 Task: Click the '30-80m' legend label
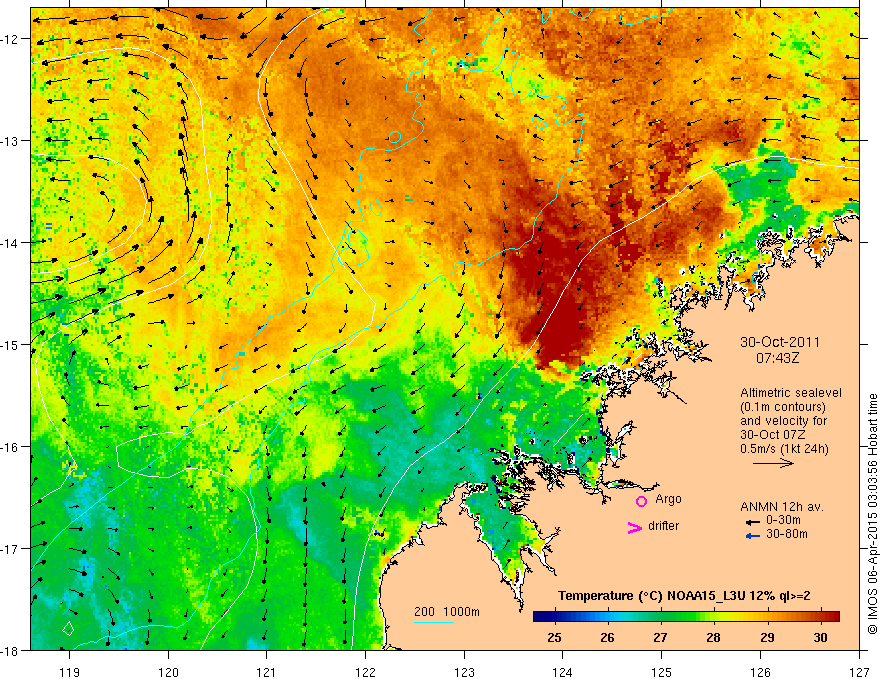point(787,534)
